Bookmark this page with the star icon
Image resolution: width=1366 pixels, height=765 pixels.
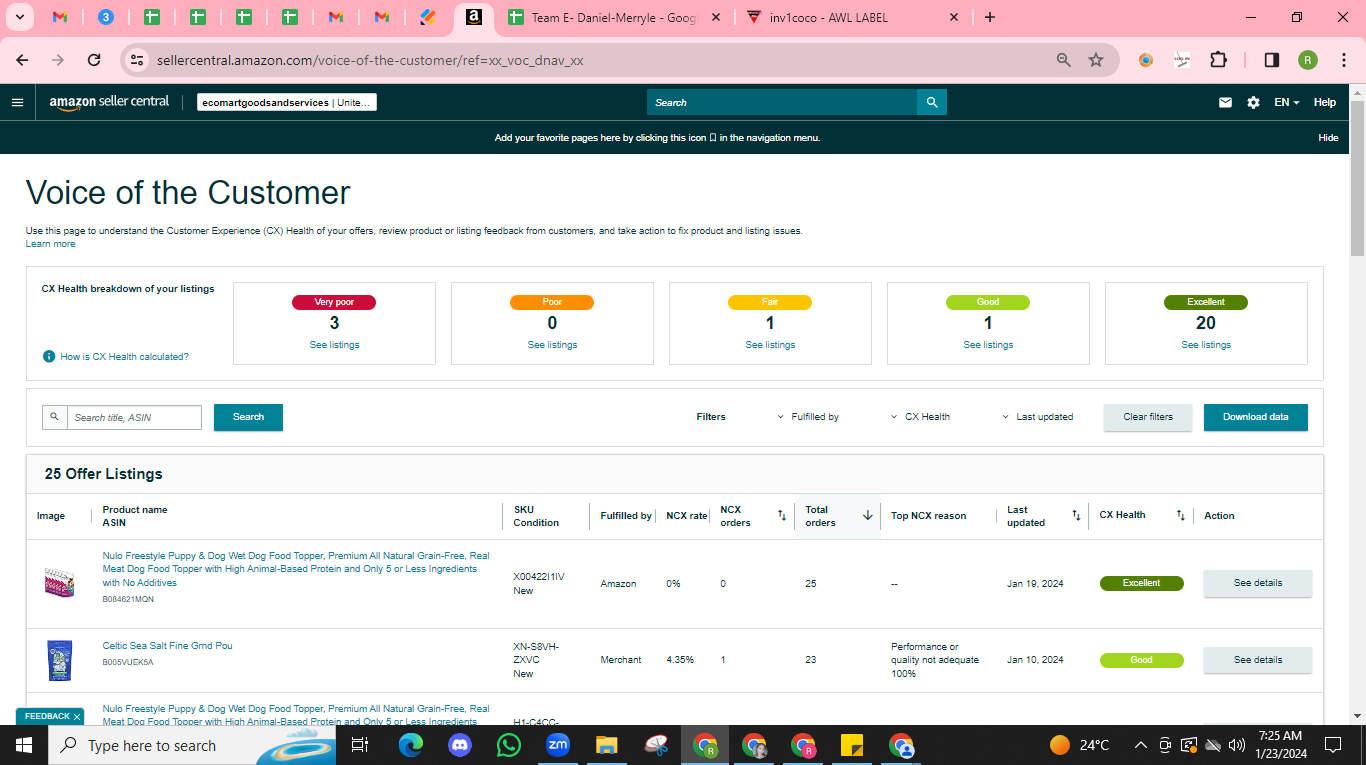[1096, 60]
